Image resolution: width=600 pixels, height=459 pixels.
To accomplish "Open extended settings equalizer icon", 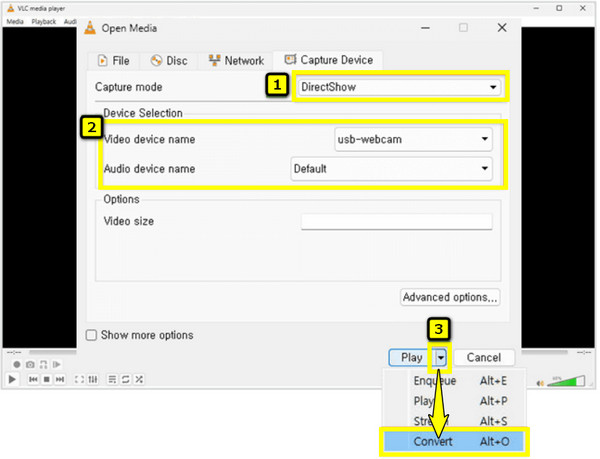I will point(93,379).
